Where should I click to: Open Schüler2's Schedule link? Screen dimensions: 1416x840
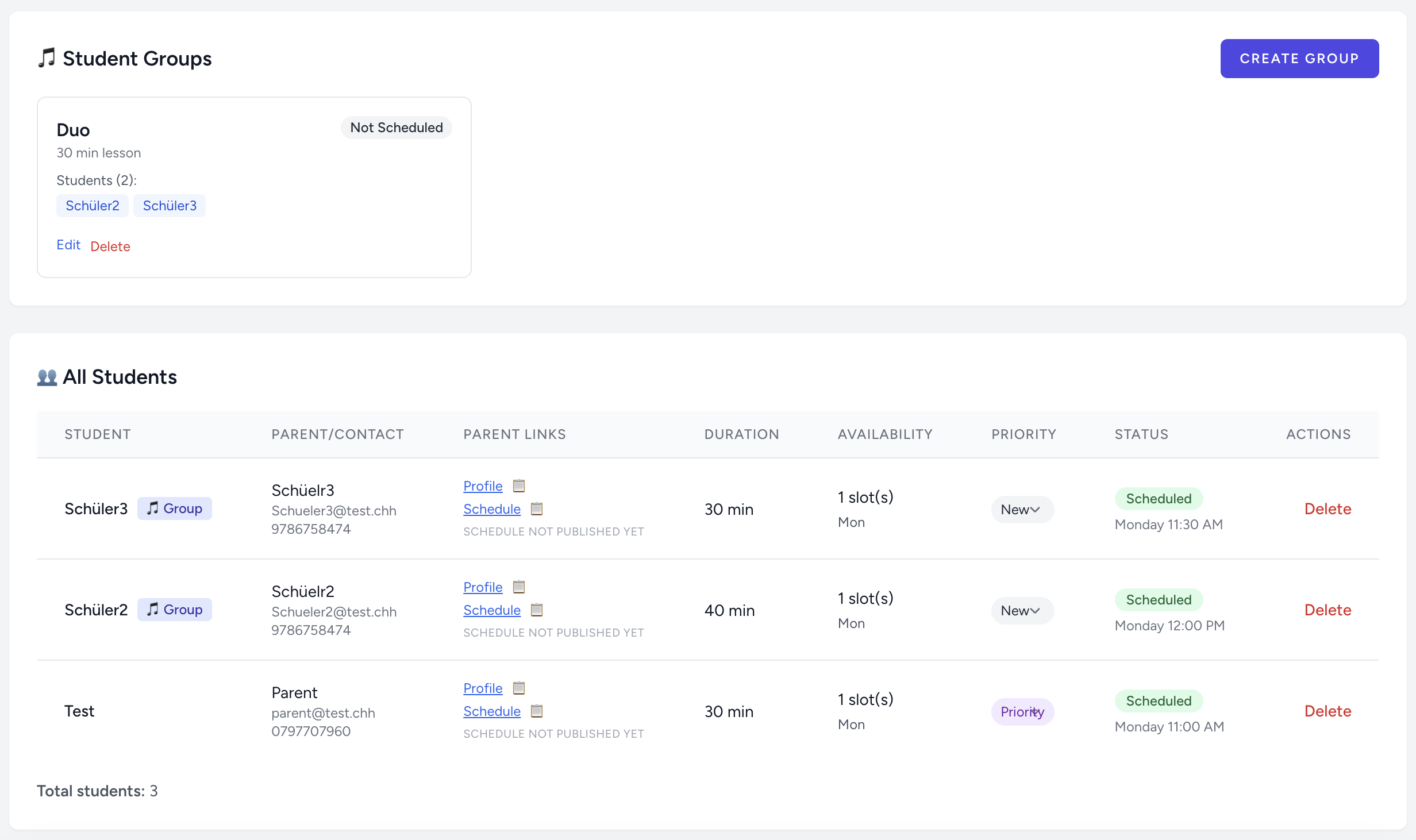click(x=492, y=610)
